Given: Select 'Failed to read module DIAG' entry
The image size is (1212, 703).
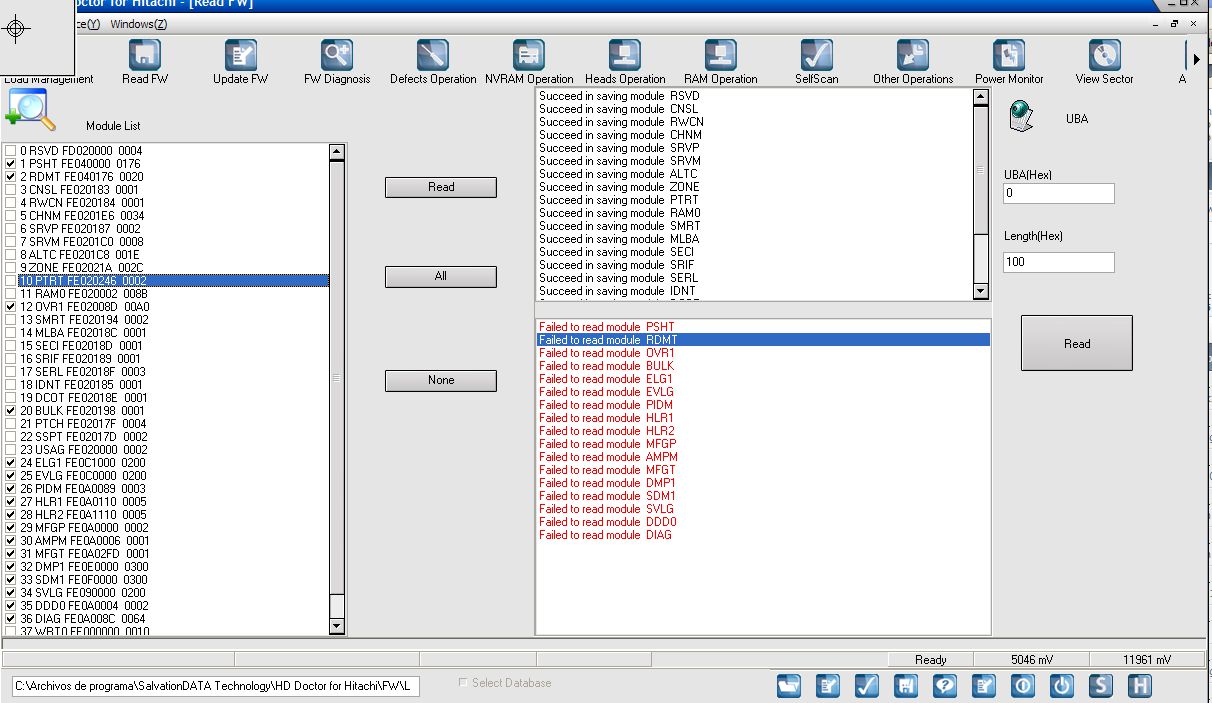Looking at the screenshot, I should click(763, 535).
